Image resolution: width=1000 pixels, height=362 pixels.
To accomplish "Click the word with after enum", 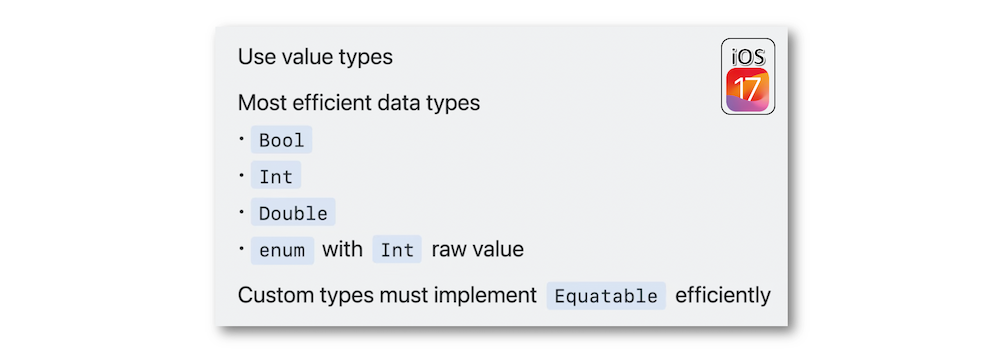I will point(342,249).
